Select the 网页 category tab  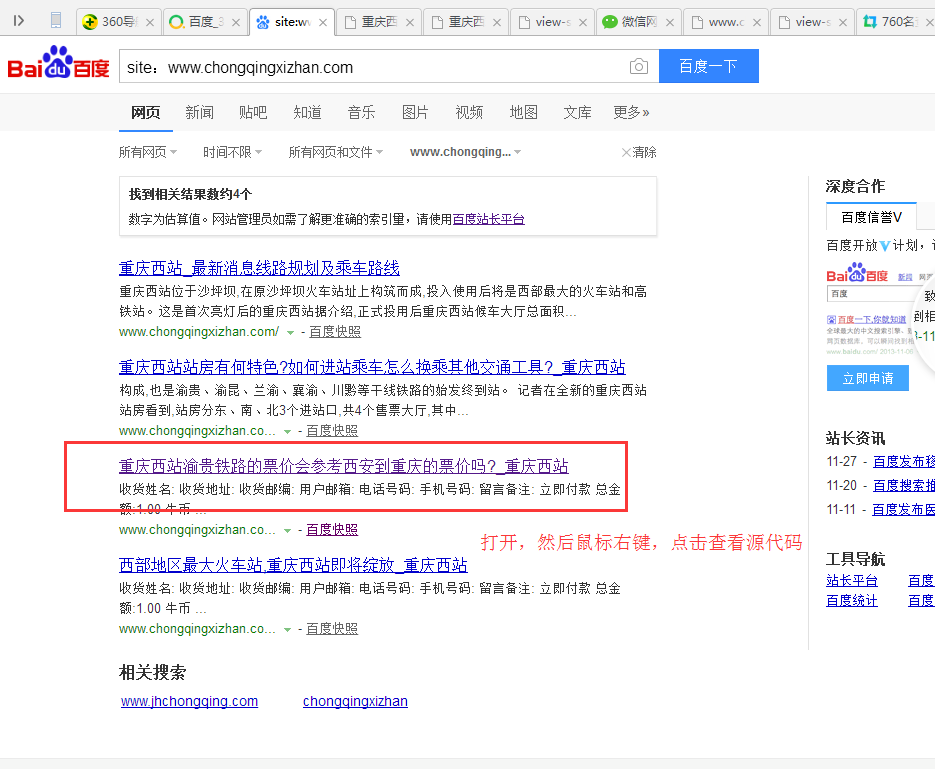[145, 112]
